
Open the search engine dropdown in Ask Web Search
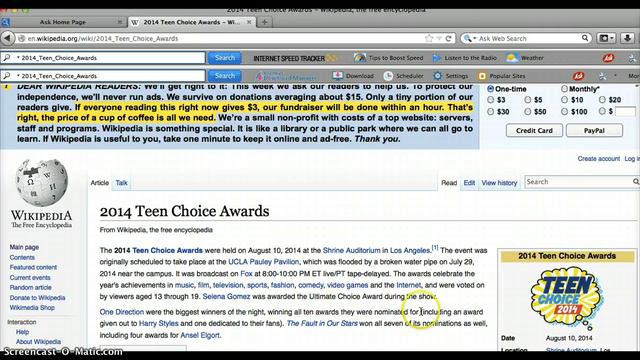coord(475,38)
